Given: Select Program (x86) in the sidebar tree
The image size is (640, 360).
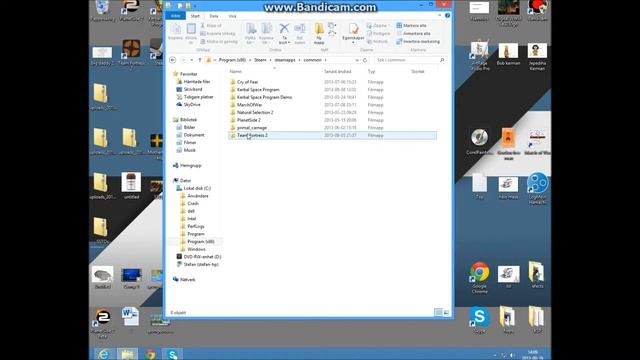Looking at the screenshot, I should (200, 242).
